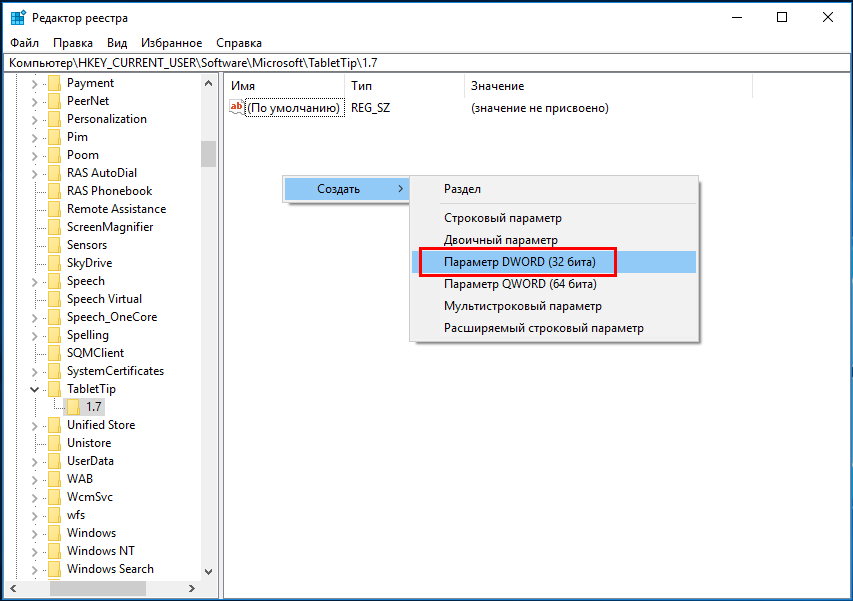Click the registry path address bar
Screen dimensions: 853x601
[x=426, y=63]
